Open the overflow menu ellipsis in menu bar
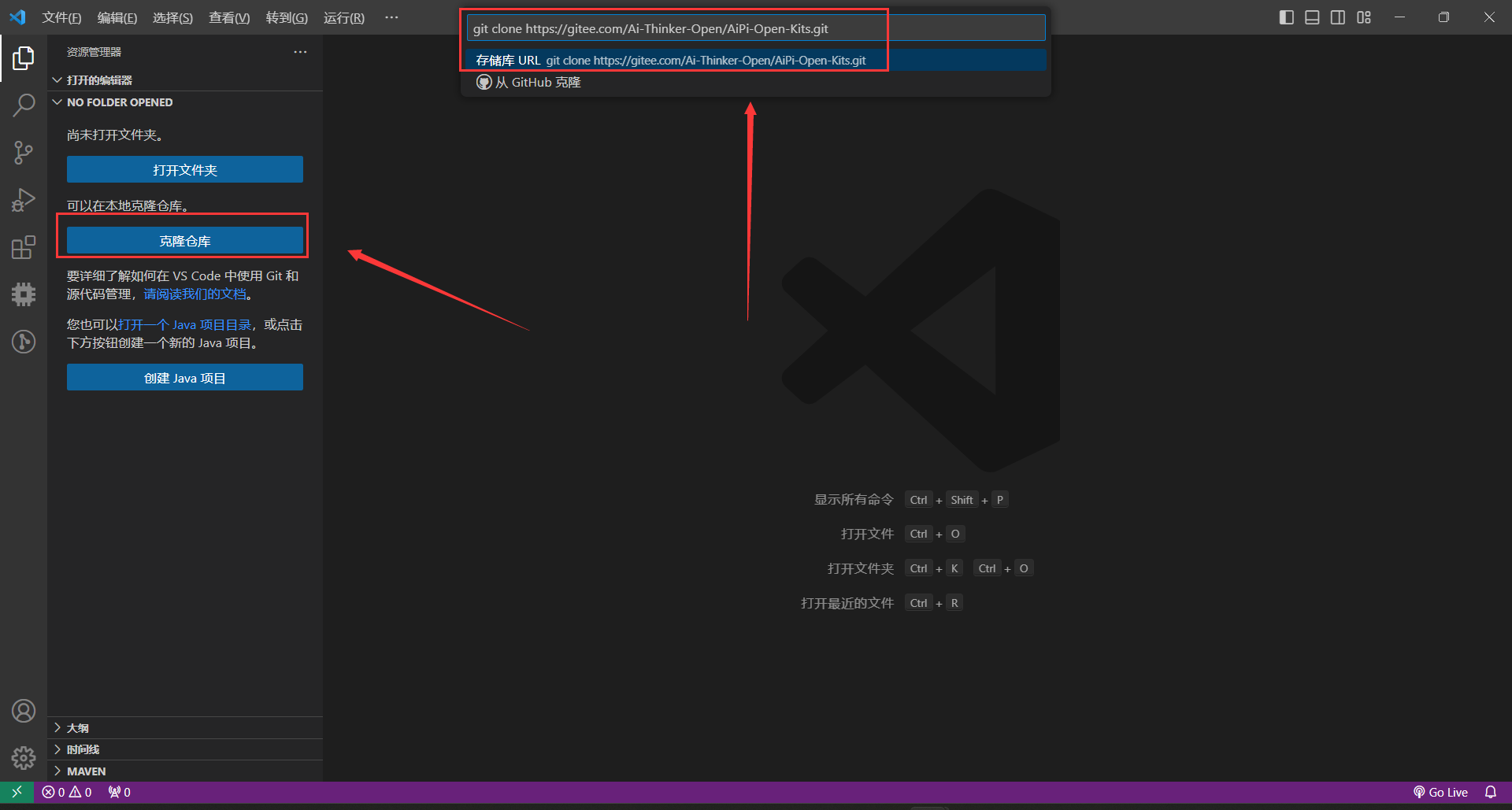 [x=391, y=17]
